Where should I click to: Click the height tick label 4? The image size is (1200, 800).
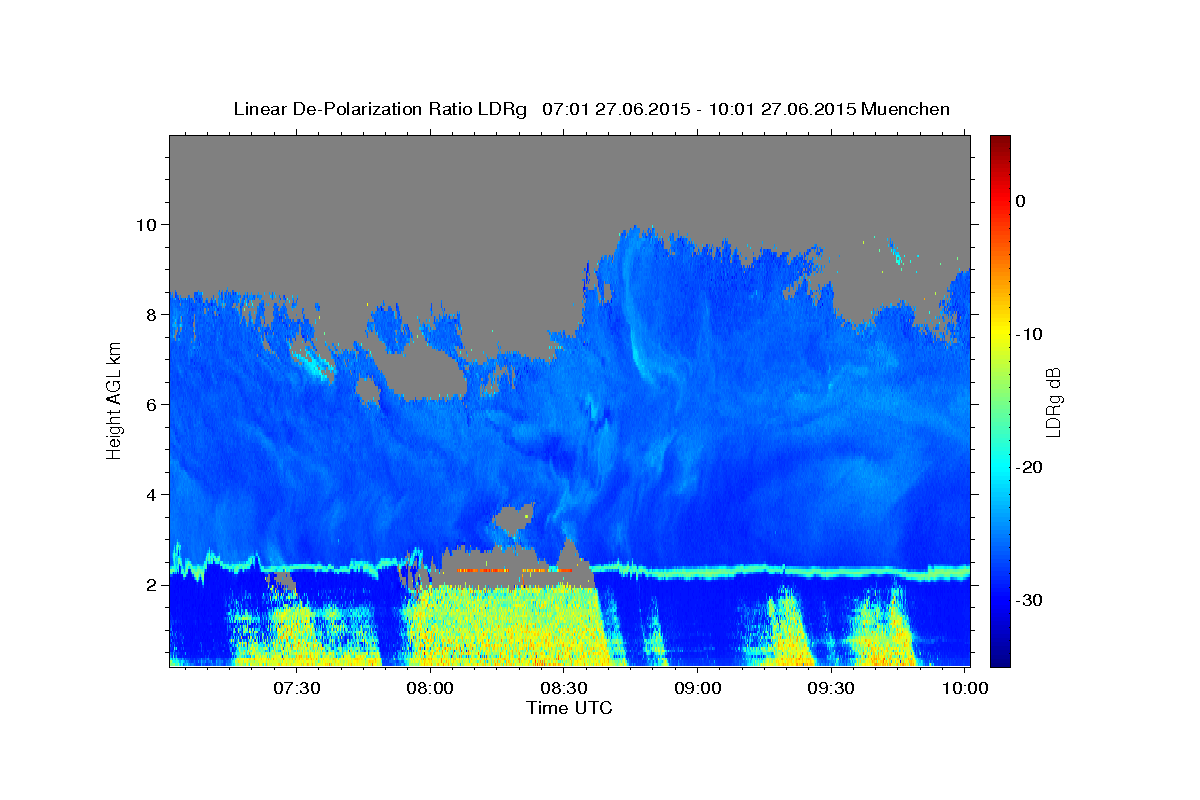point(152,494)
